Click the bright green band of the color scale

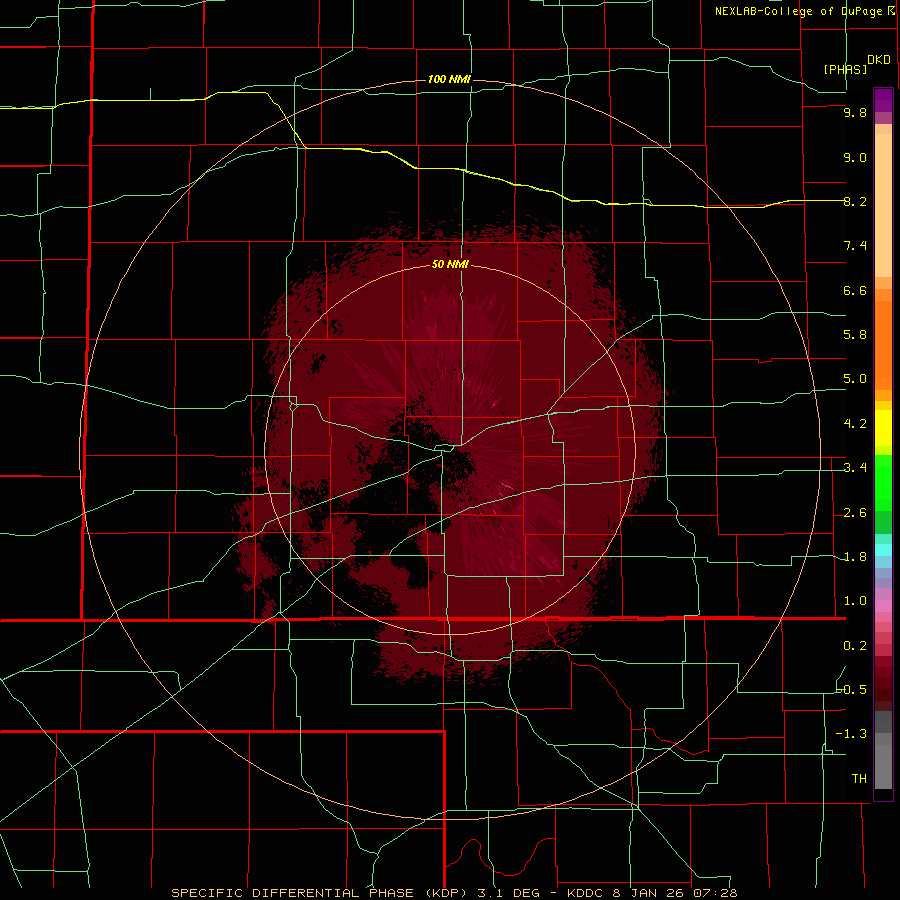883,482
